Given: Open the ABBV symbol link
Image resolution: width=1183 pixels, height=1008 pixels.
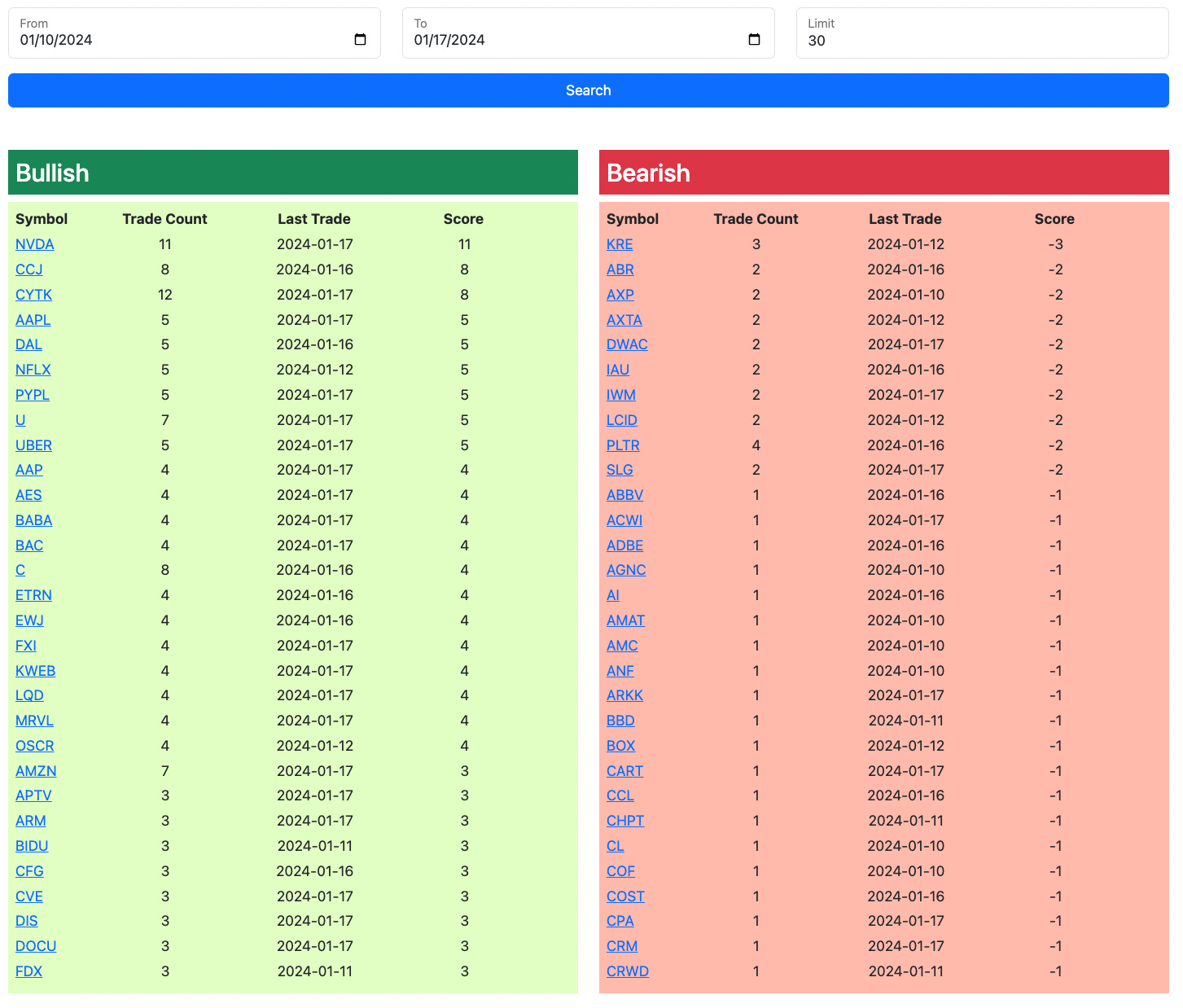Looking at the screenshot, I should click(x=625, y=495).
